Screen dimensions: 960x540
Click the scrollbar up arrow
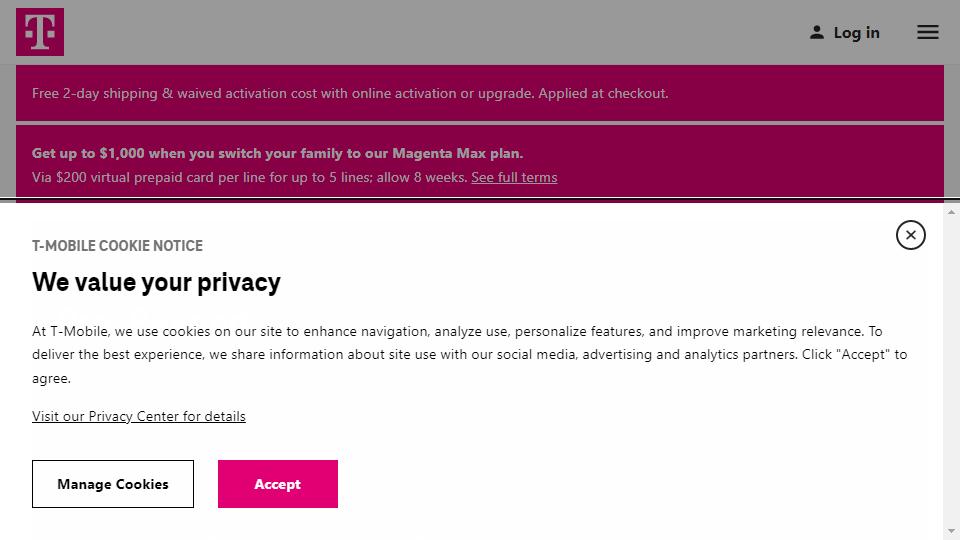point(951,211)
